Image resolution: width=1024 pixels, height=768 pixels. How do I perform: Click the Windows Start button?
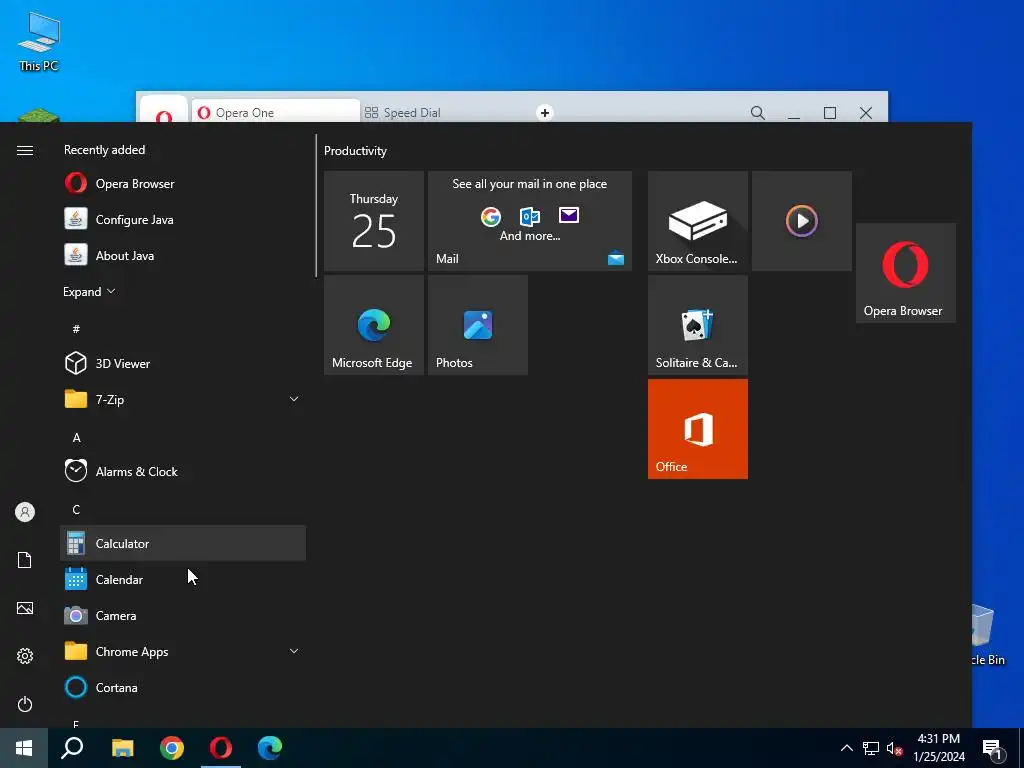click(24, 748)
